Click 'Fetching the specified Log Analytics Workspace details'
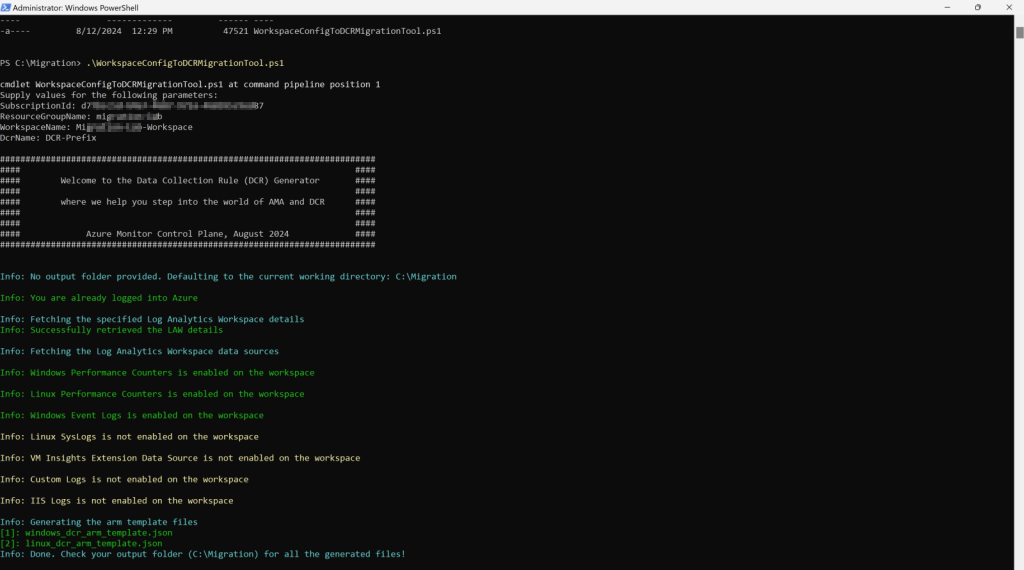Viewport: 1024px width, 570px height. (152, 319)
